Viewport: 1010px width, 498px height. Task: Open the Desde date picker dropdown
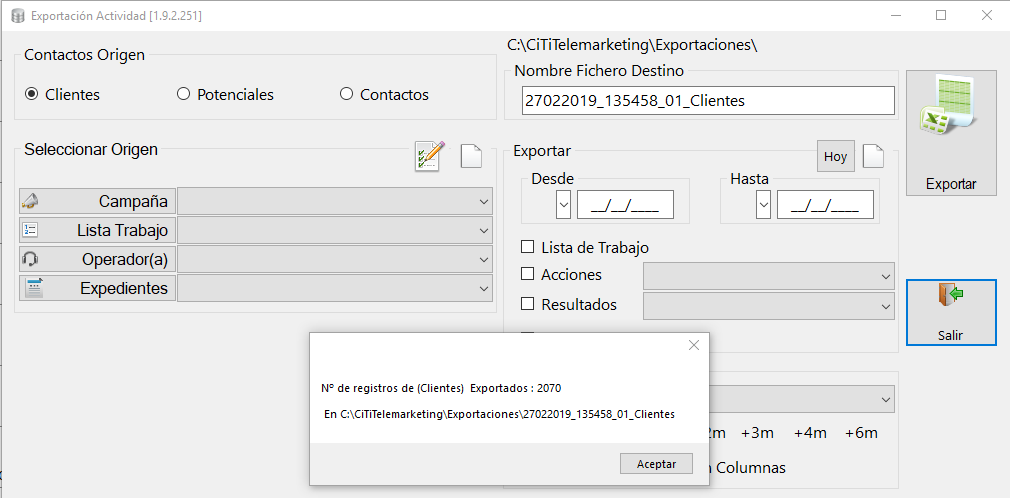(x=564, y=205)
